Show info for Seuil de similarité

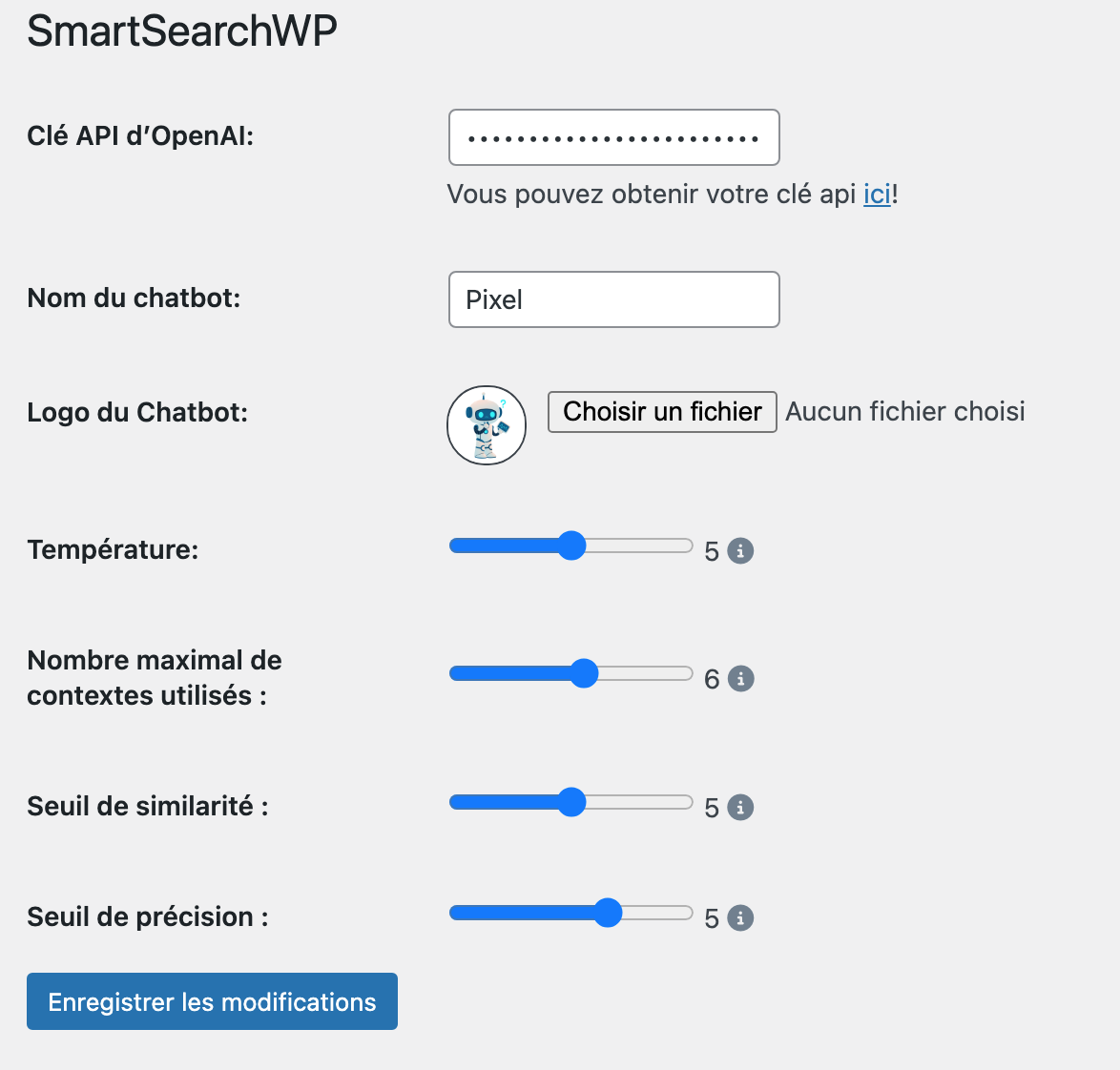coord(740,808)
